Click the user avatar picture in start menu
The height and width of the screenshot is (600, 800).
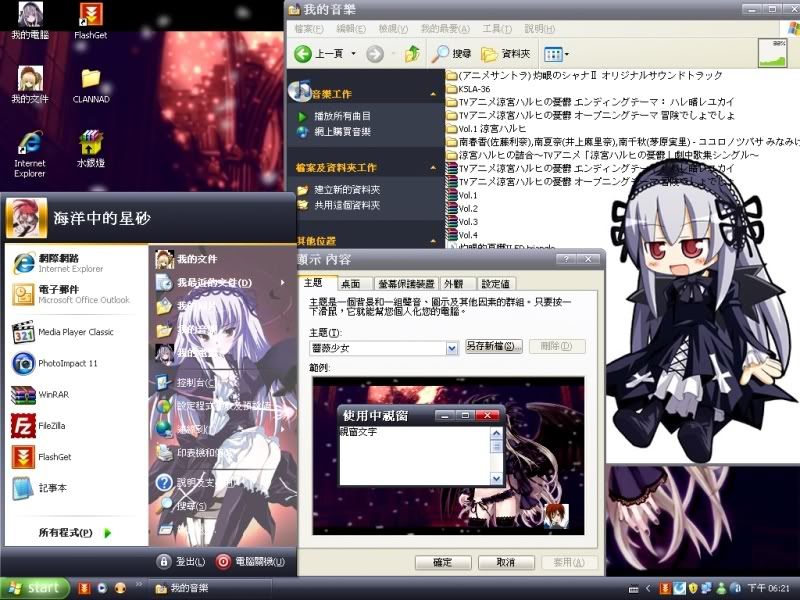(x=27, y=218)
